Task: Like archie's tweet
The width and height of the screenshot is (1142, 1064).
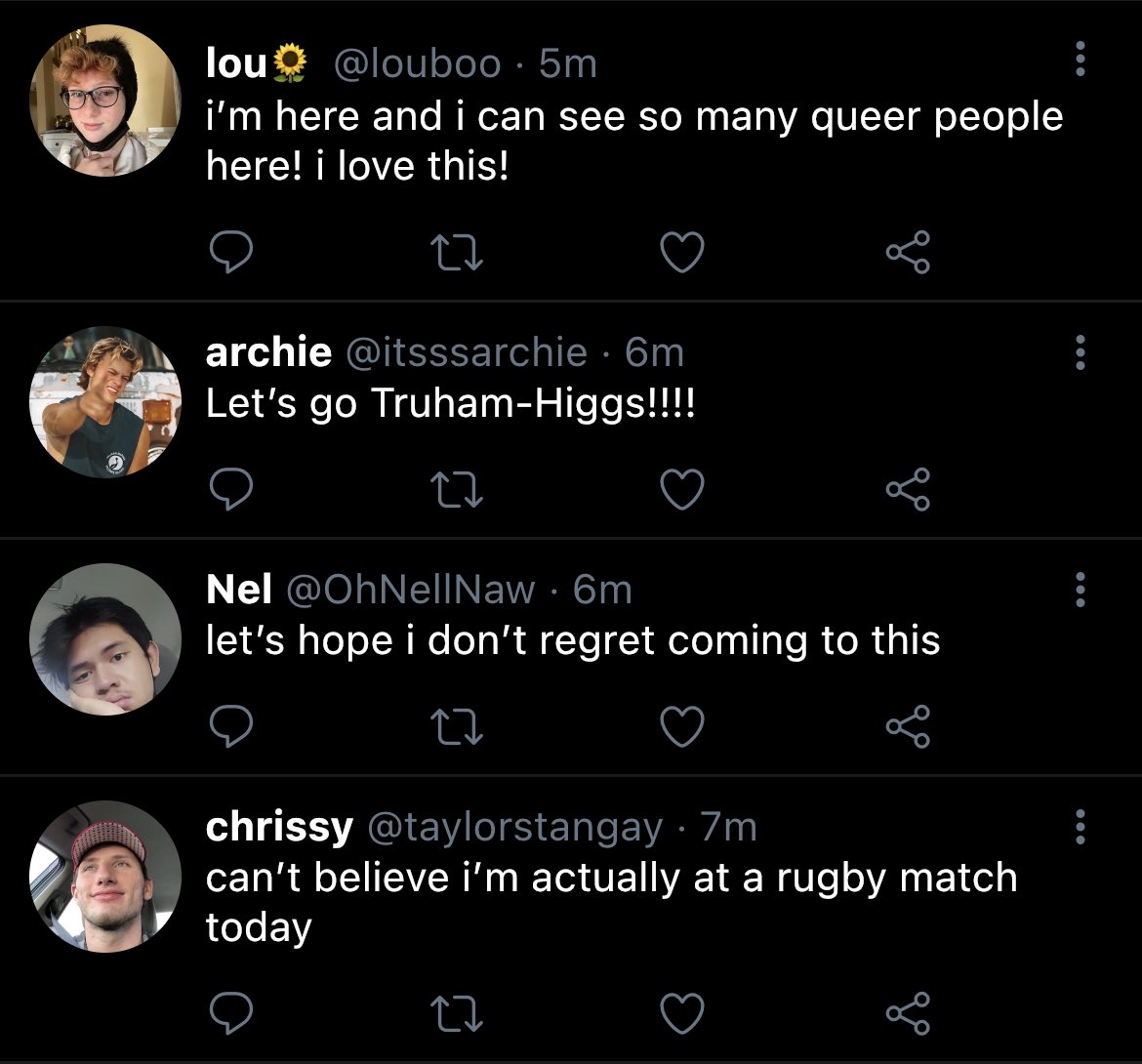Action: coord(682,489)
